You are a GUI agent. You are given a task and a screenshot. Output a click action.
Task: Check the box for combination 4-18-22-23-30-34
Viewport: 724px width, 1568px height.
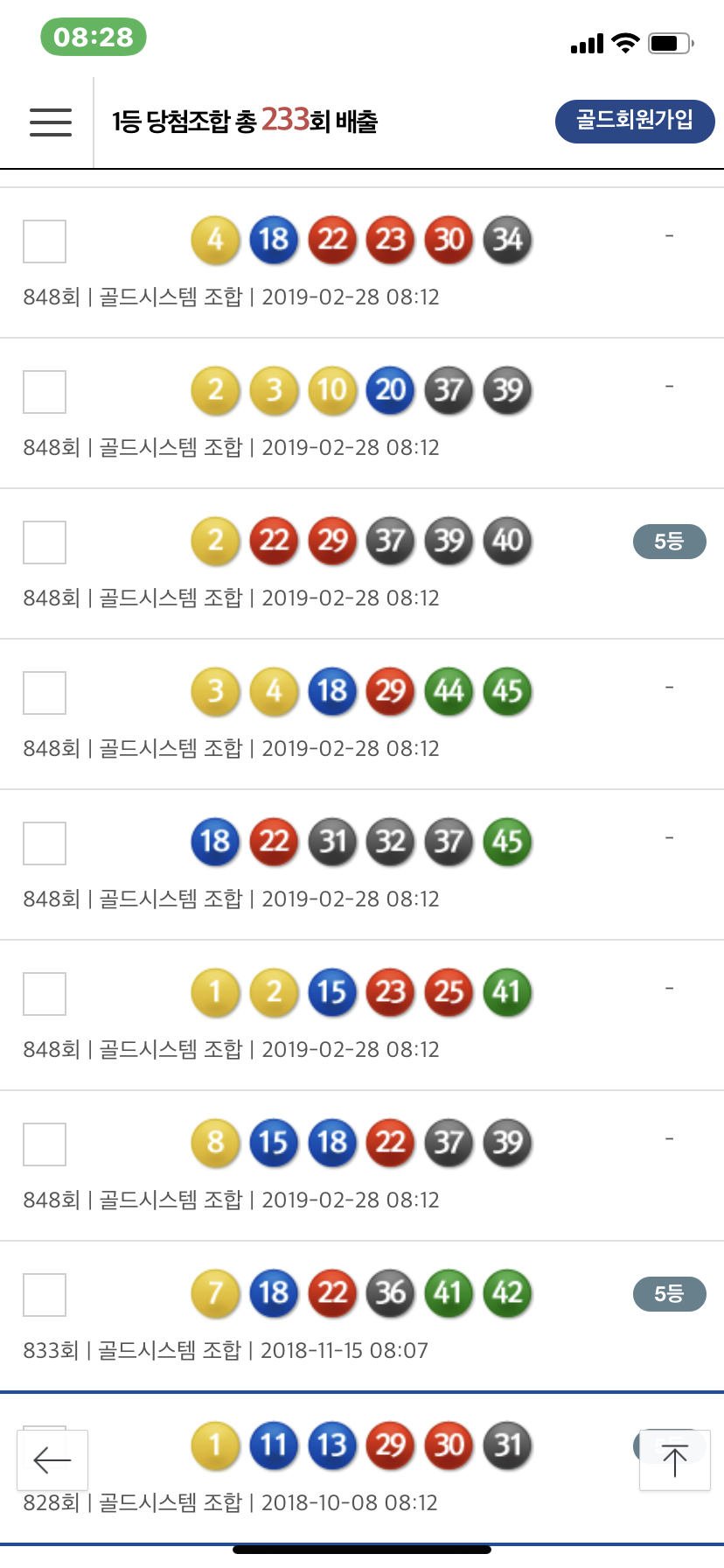pos(45,241)
